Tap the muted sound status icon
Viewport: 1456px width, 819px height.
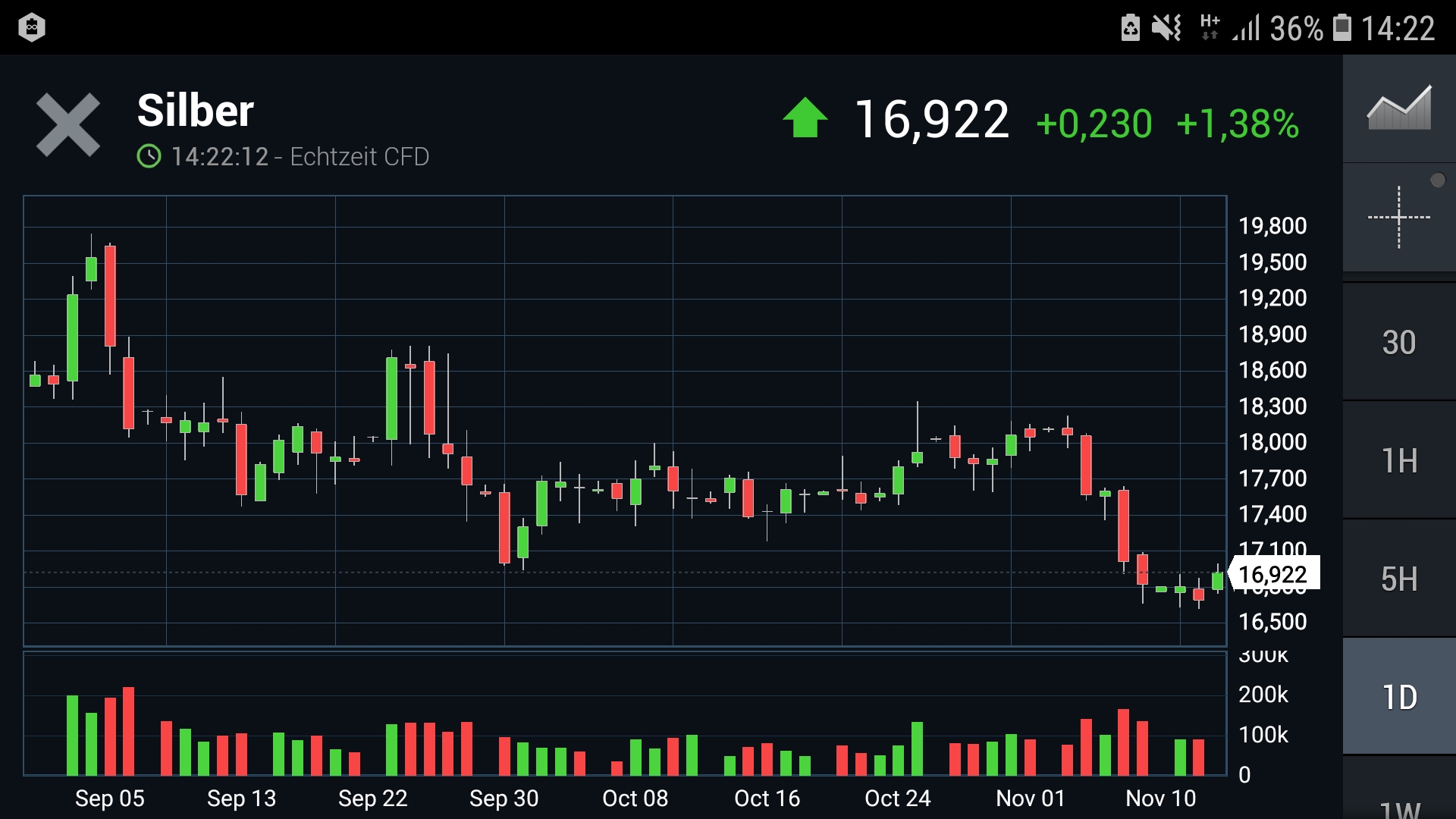click(1166, 27)
